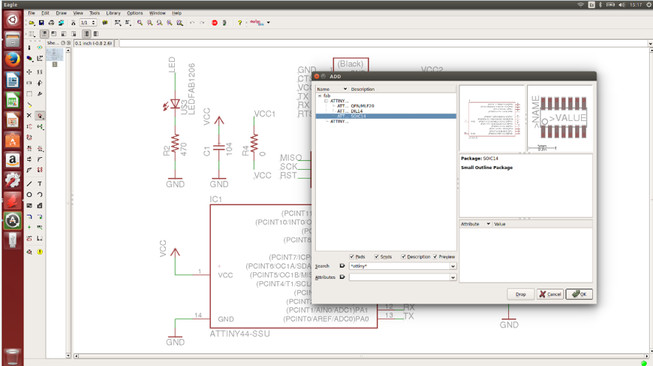Click the Open file icon in toolbar

pos(31,22)
